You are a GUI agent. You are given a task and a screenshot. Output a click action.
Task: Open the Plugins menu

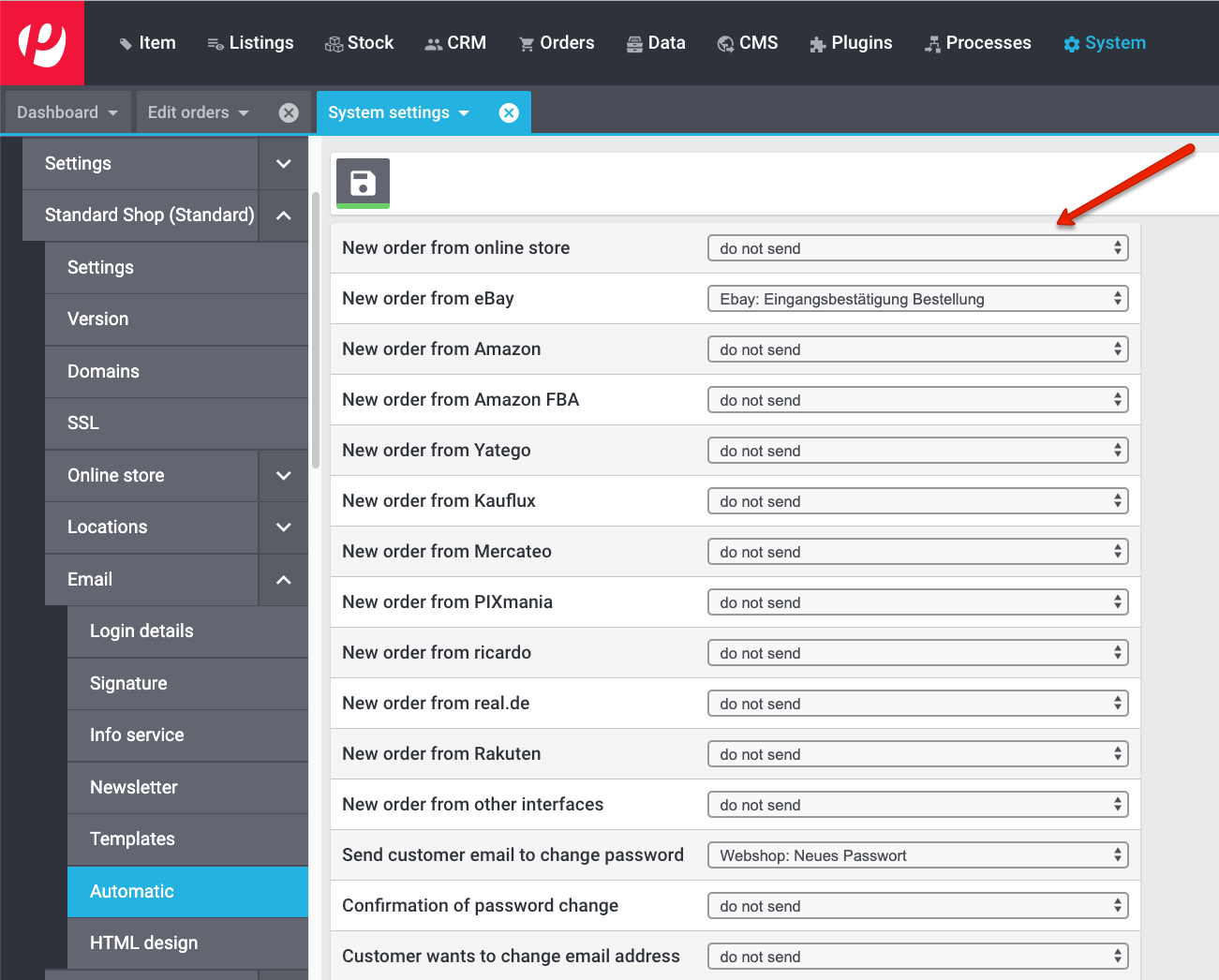coord(851,43)
